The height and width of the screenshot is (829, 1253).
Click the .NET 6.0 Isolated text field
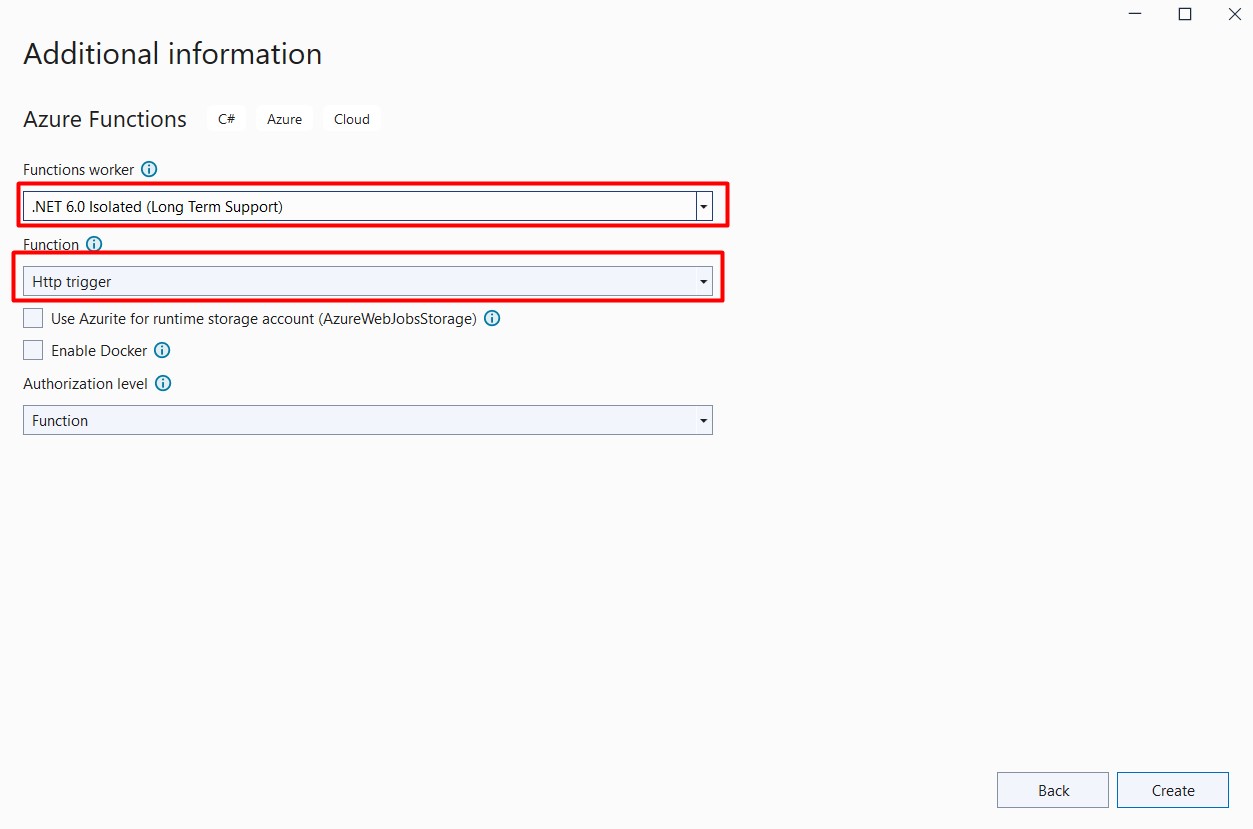point(360,207)
